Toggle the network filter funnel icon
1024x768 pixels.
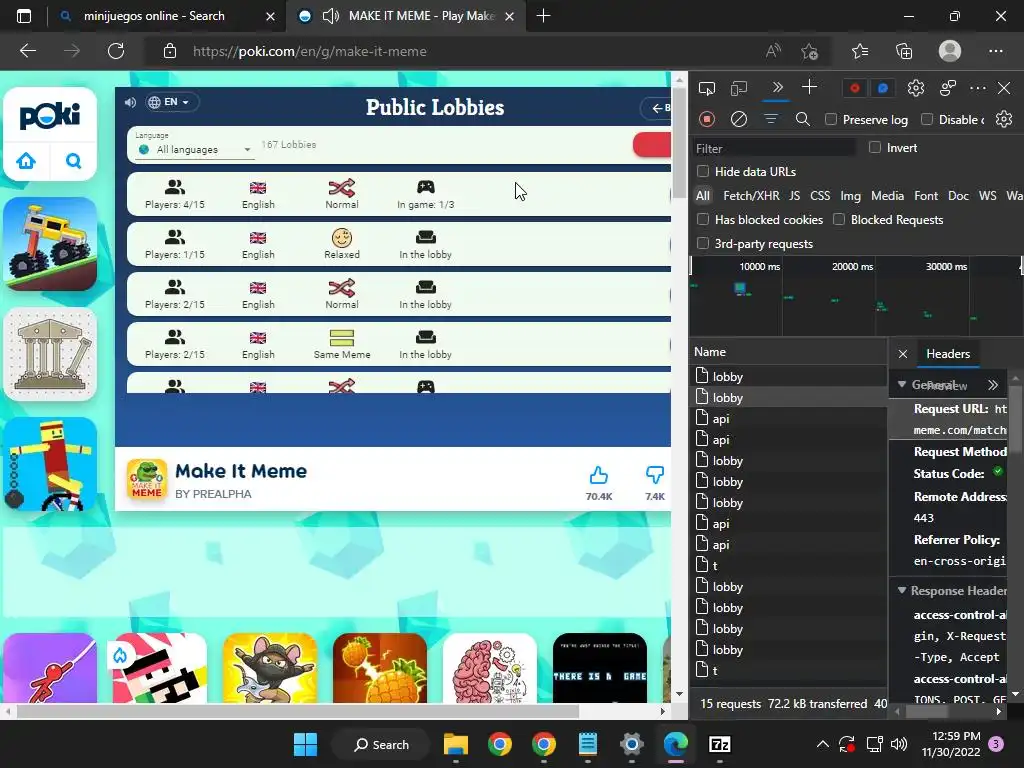click(x=771, y=119)
